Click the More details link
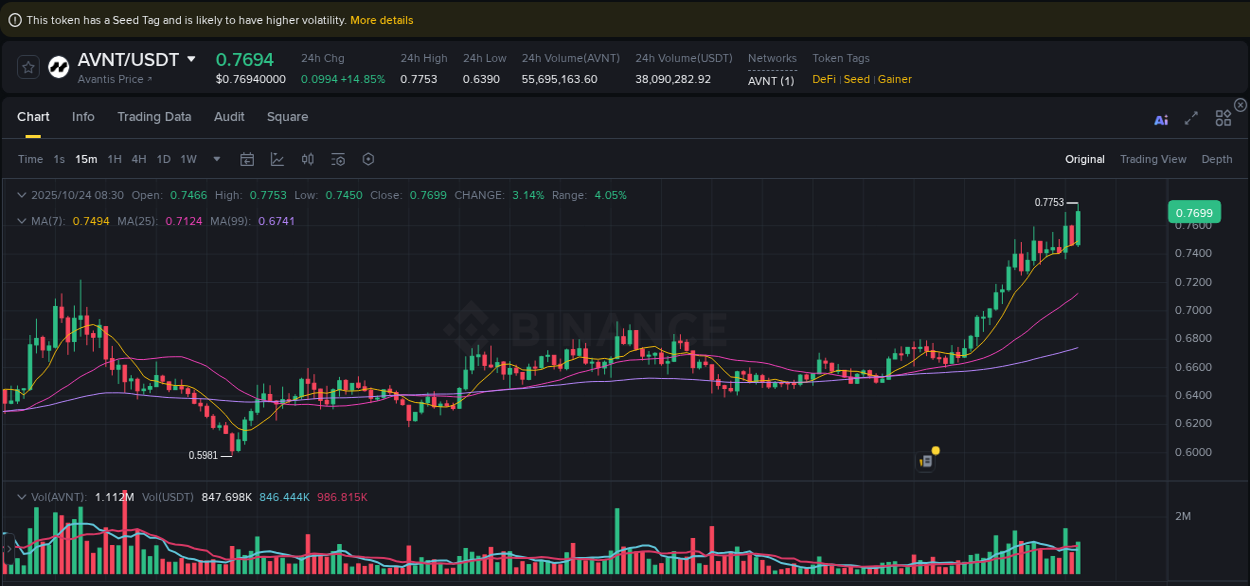This screenshot has height=586, width=1250. (x=380, y=20)
